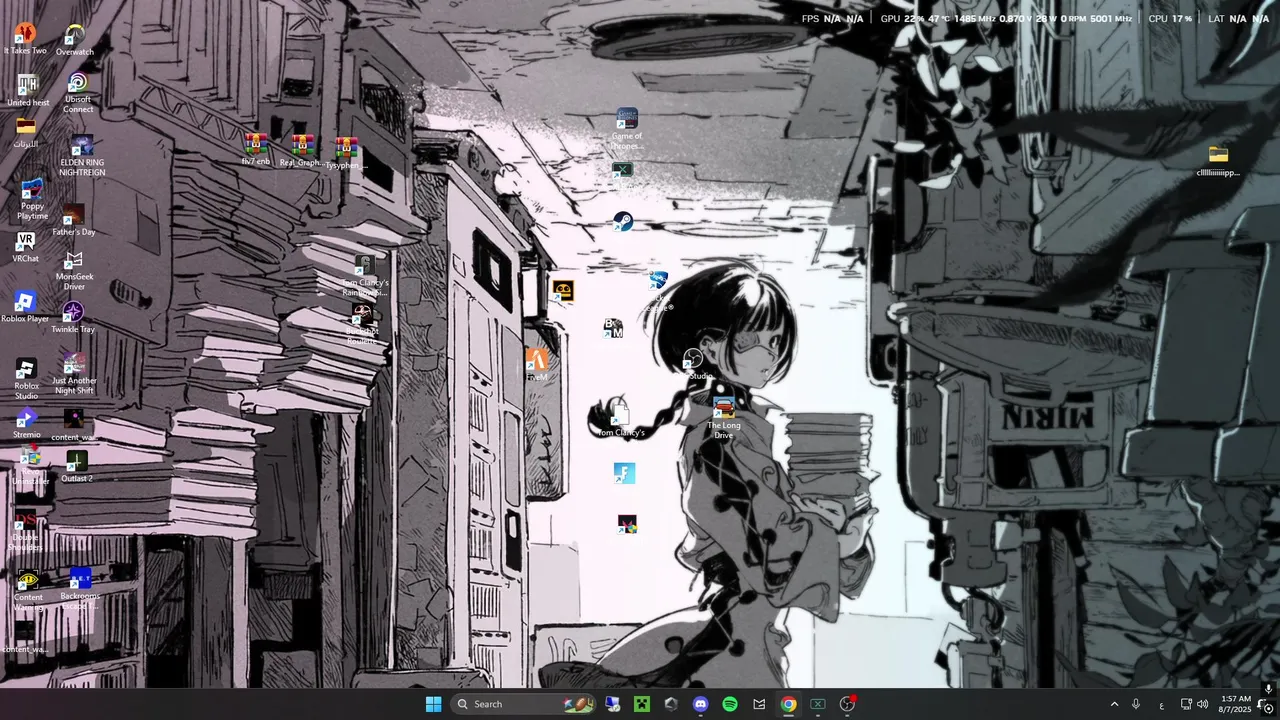Open the volume control in tray
1280x720 pixels.
pyautogui.click(x=1202, y=704)
